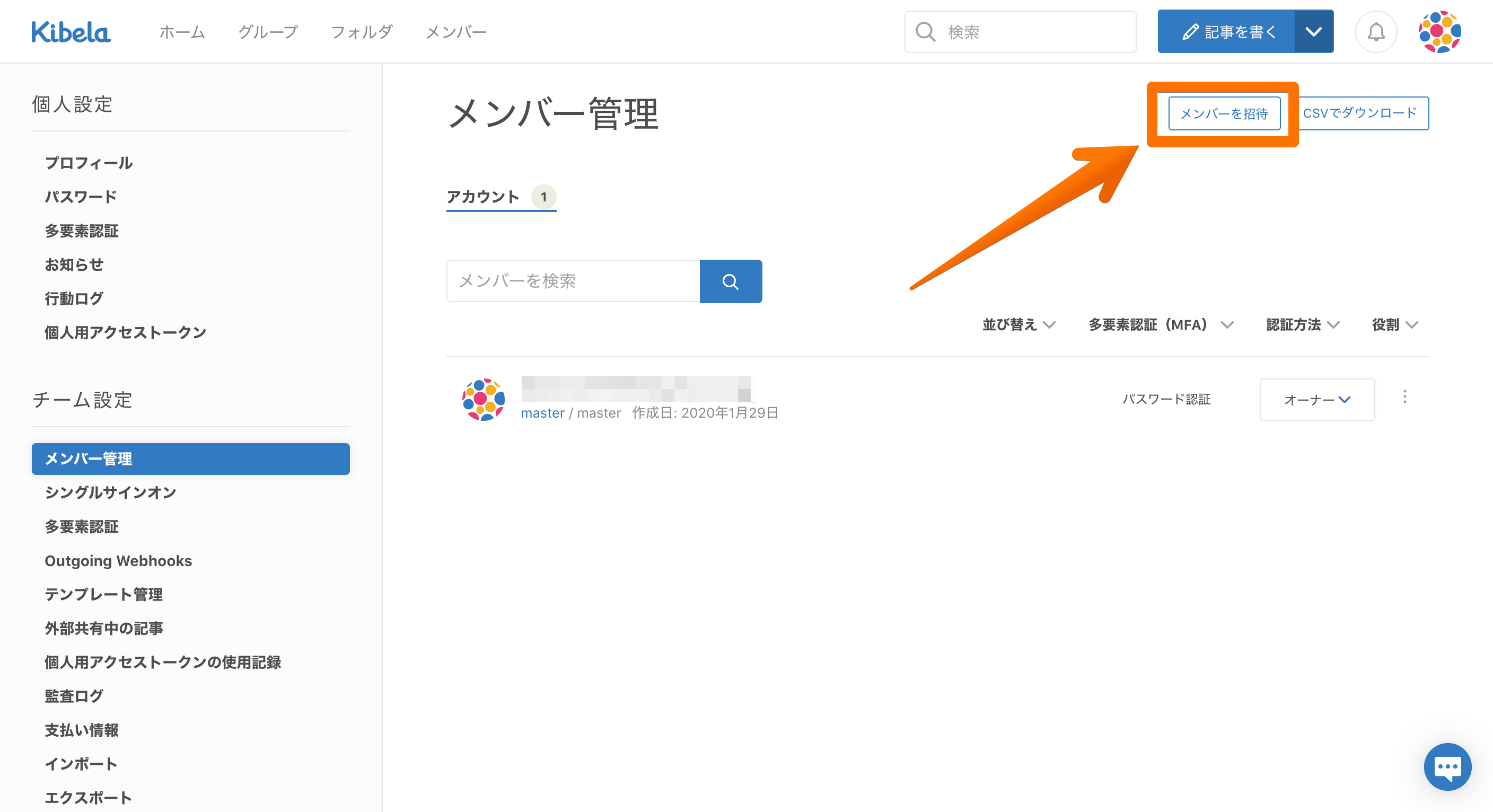Expand the arrow next to 記事を書く

pyautogui.click(x=1314, y=32)
